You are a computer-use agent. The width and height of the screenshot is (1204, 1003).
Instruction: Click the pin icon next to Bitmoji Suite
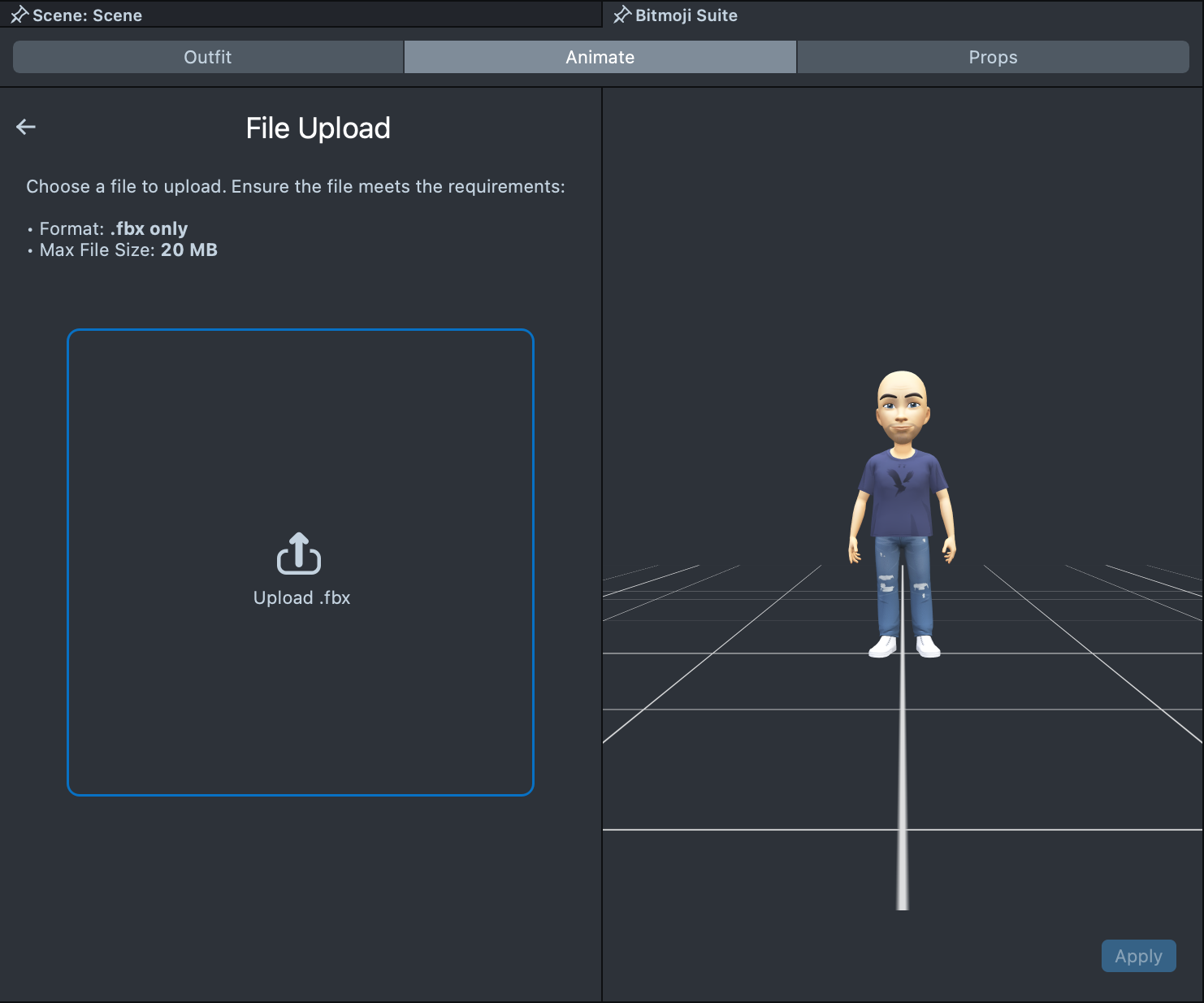tap(621, 15)
